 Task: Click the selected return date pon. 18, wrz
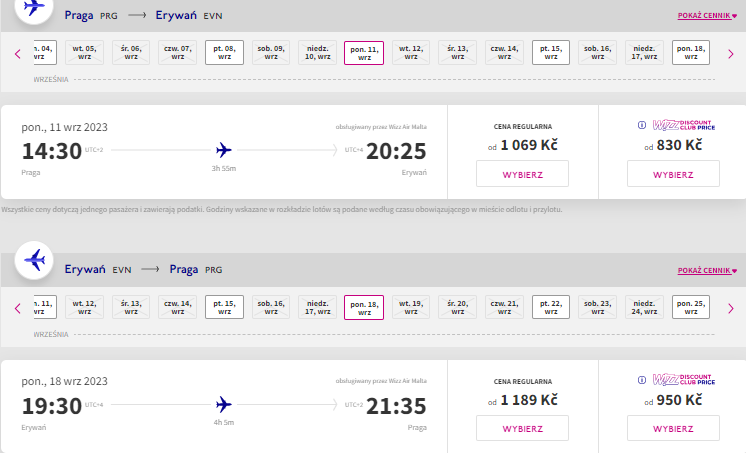pyautogui.click(x=364, y=307)
